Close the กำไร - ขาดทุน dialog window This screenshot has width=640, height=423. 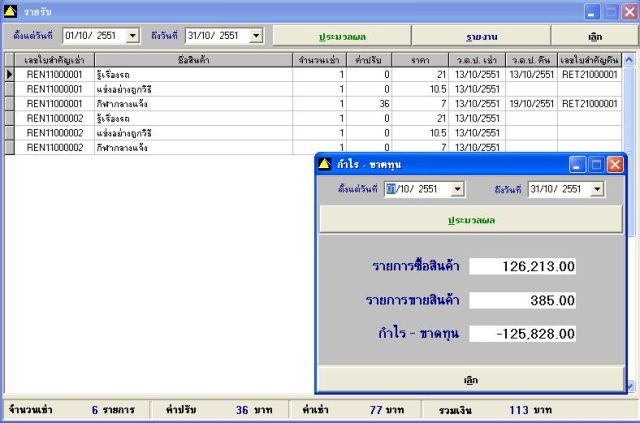point(615,165)
